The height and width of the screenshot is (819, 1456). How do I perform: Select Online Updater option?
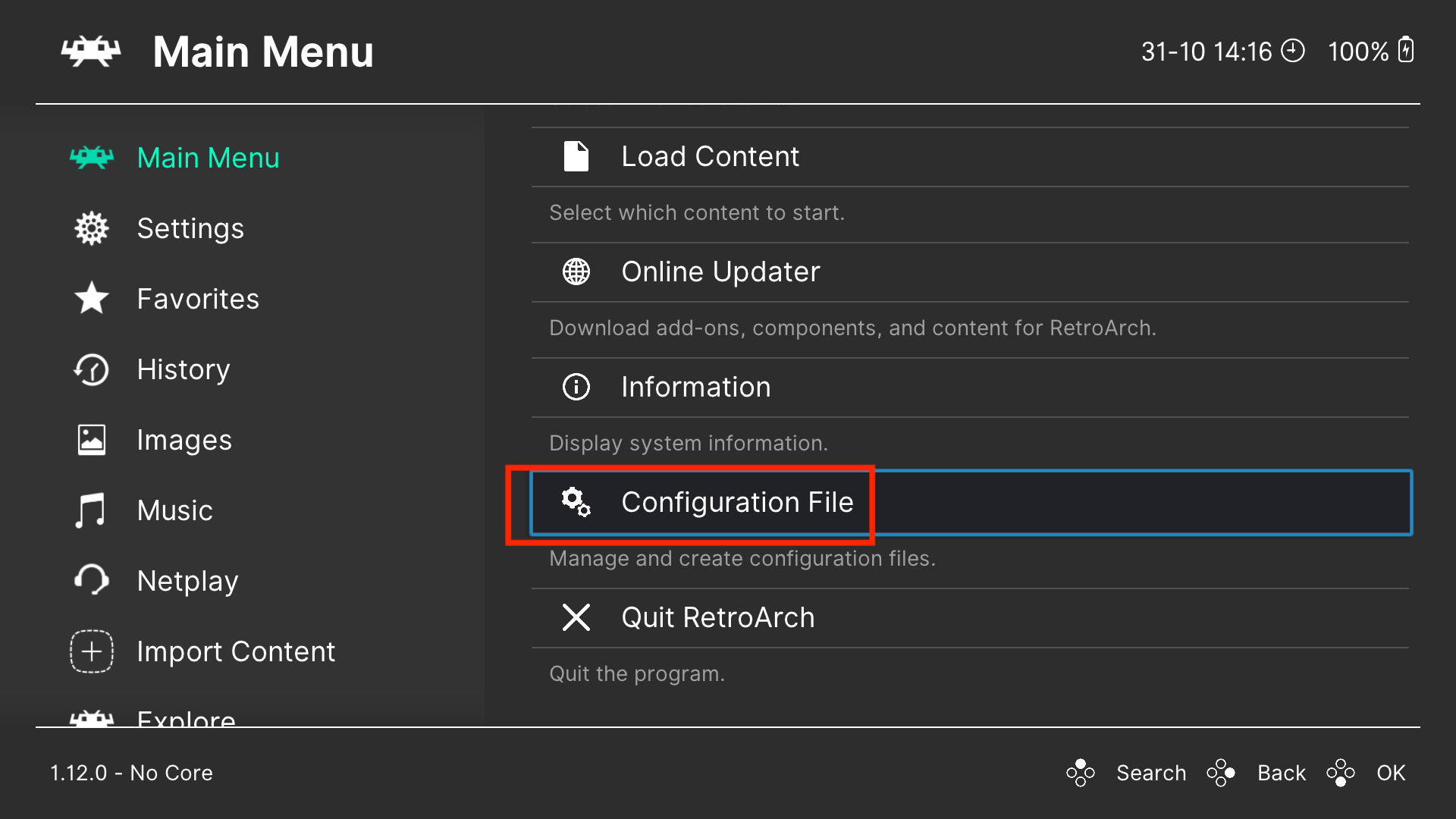[x=718, y=271]
